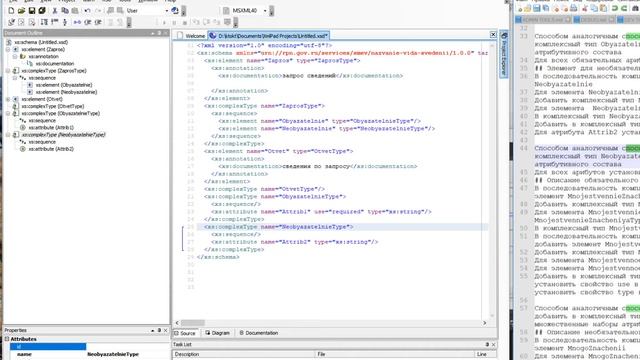The height and width of the screenshot is (360, 640).
Task: Close the Properties panel
Action: coord(165,330)
